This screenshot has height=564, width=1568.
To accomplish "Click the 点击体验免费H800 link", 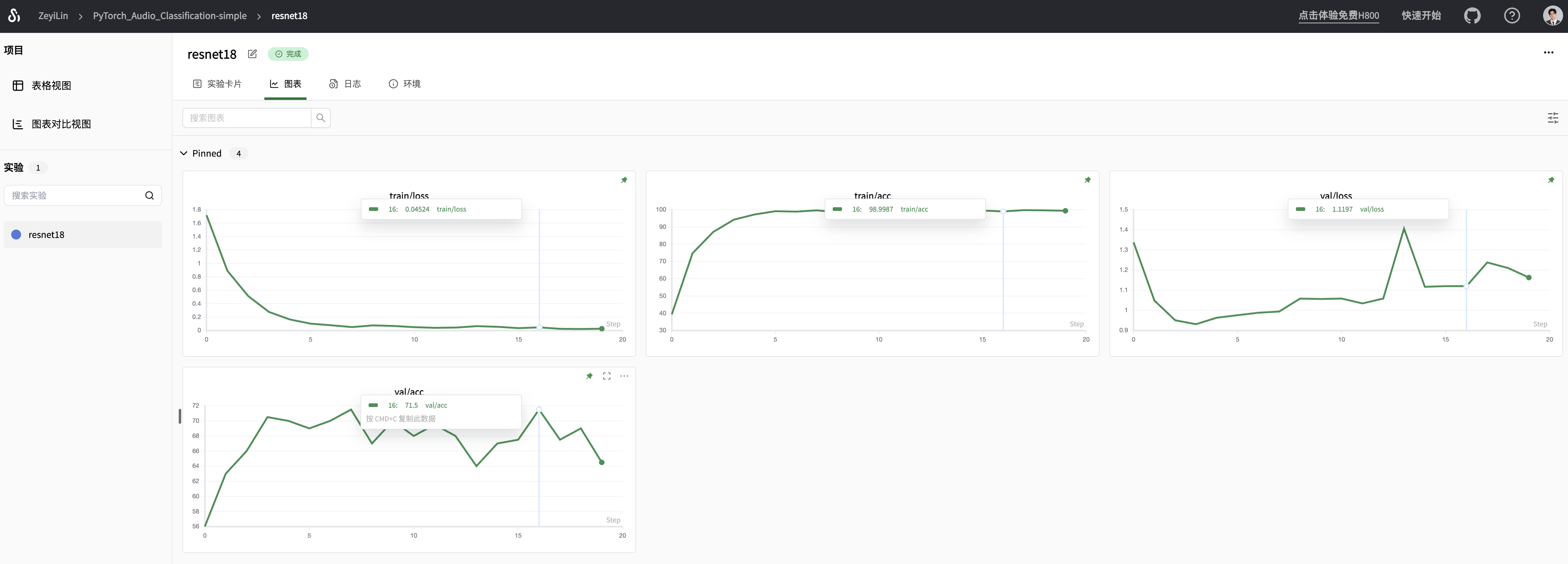I will coord(1338,16).
